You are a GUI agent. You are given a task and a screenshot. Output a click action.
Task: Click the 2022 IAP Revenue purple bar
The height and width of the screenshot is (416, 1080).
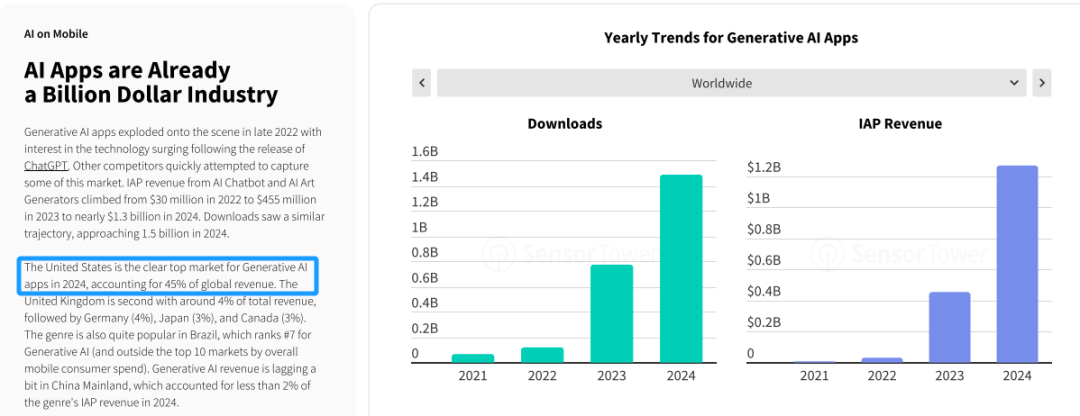coord(882,359)
